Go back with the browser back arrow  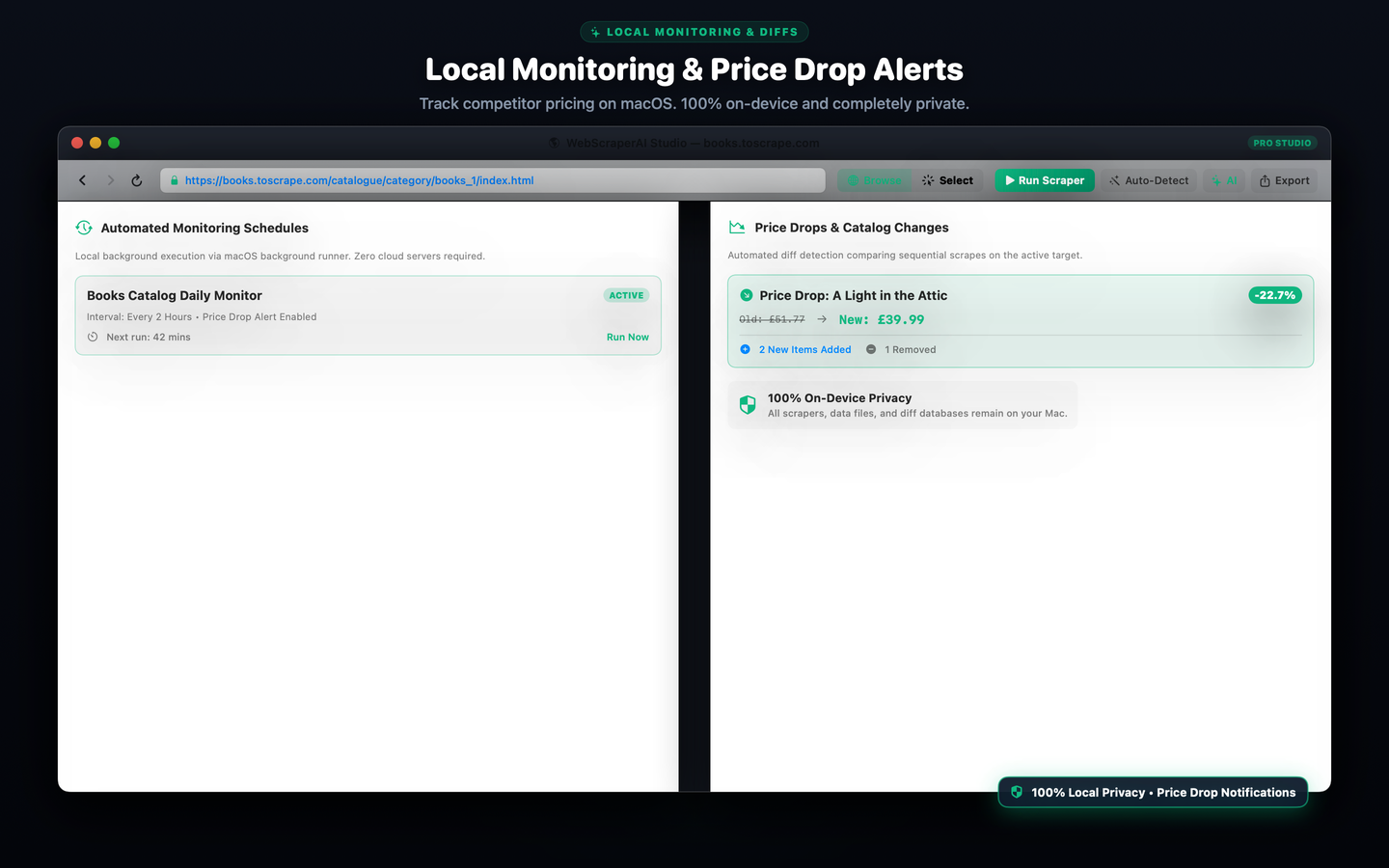point(83,180)
